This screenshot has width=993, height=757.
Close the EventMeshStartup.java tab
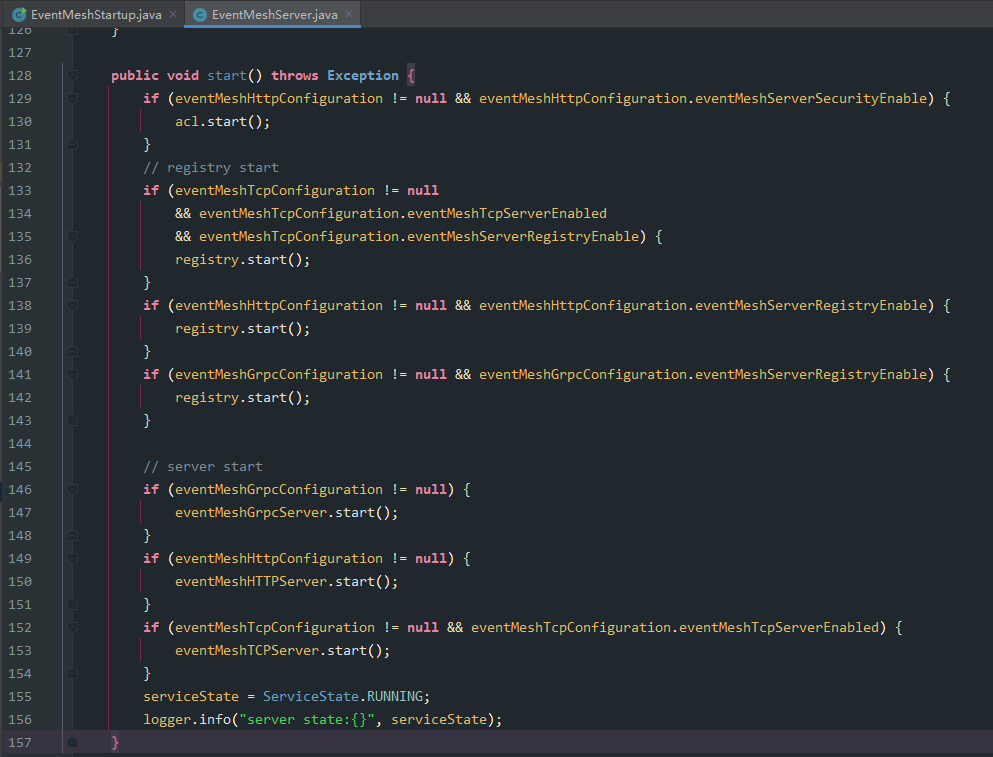coord(173,14)
